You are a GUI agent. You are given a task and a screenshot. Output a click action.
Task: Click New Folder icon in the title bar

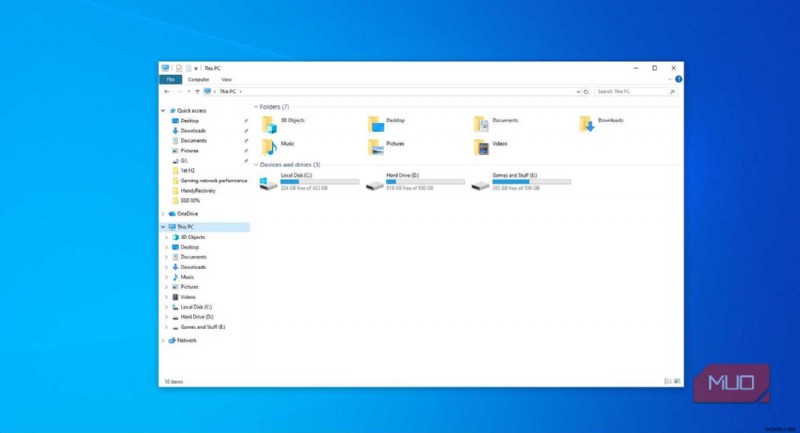point(188,68)
